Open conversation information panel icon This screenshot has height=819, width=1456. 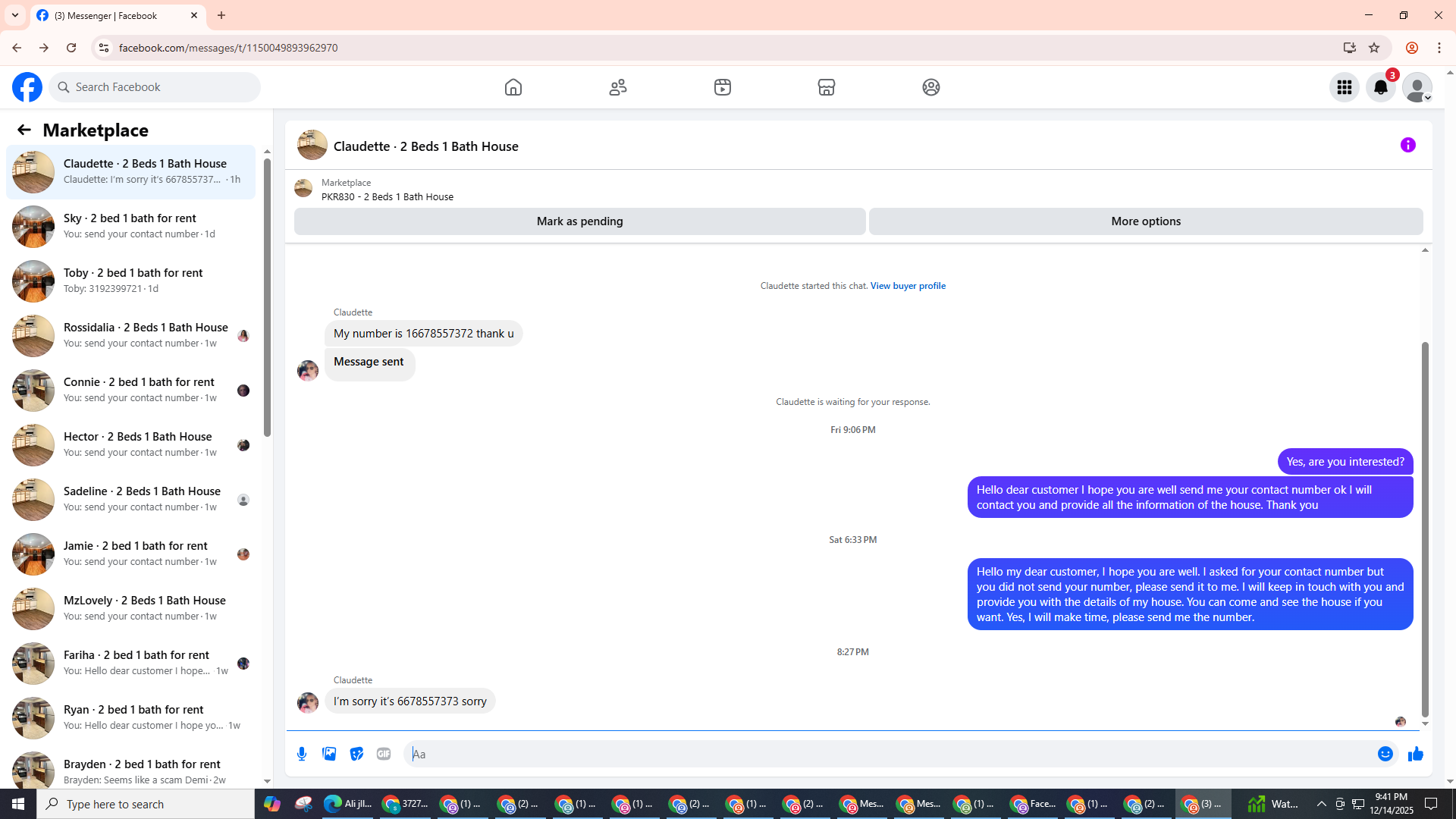1407,145
